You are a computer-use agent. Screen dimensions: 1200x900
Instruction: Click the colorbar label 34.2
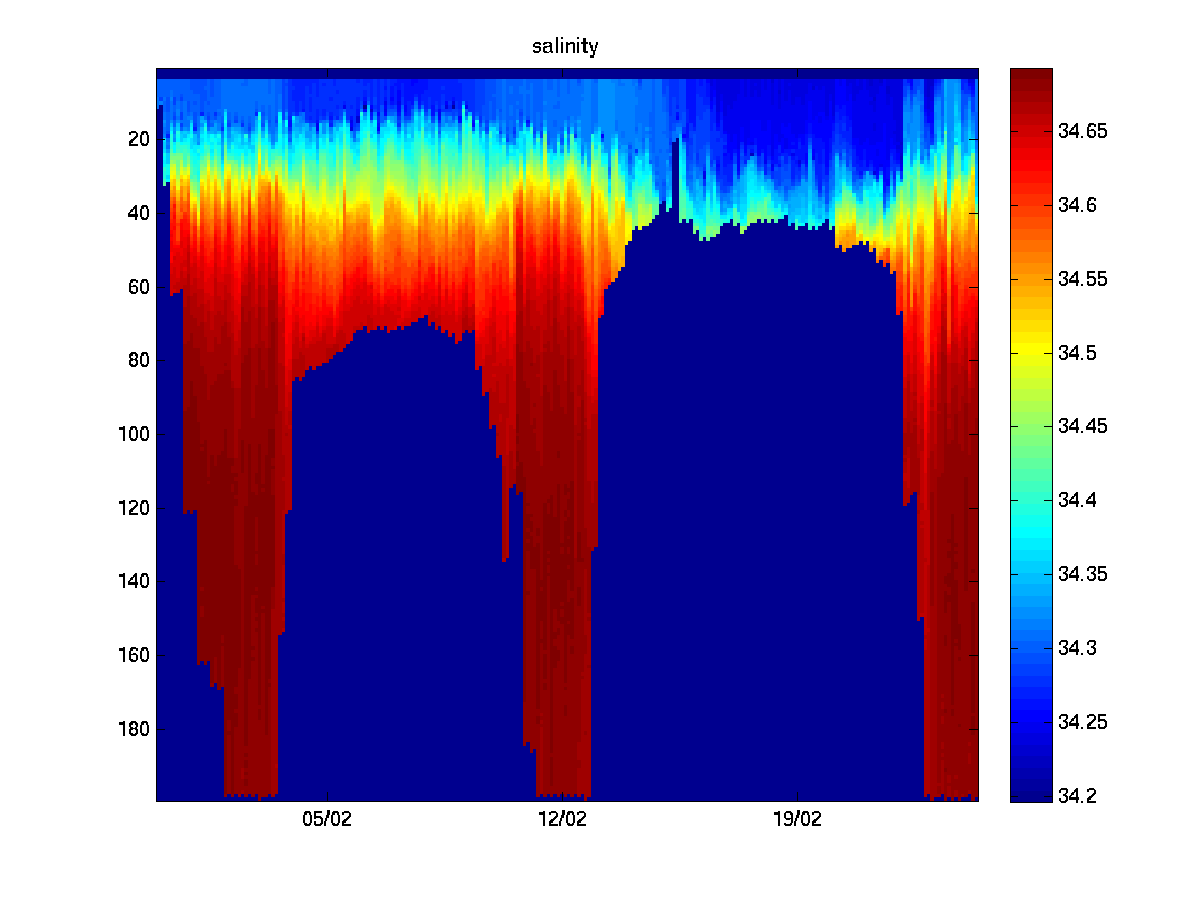click(1078, 796)
